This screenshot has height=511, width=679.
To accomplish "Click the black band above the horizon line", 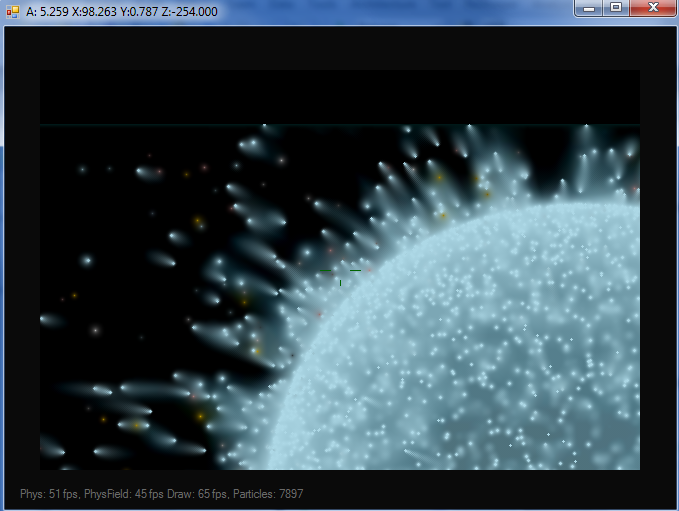I will [x=340, y=97].
